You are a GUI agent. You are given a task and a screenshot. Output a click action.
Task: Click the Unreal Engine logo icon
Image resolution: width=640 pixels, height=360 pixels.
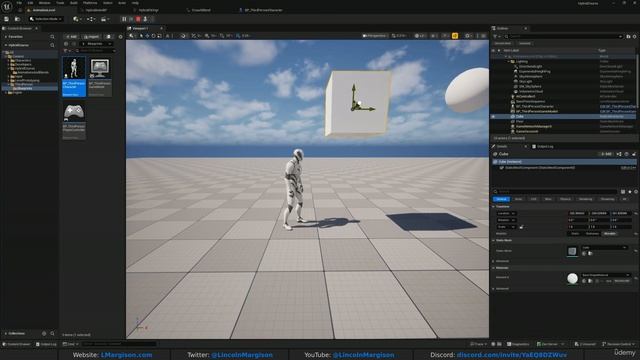point(7,6)
